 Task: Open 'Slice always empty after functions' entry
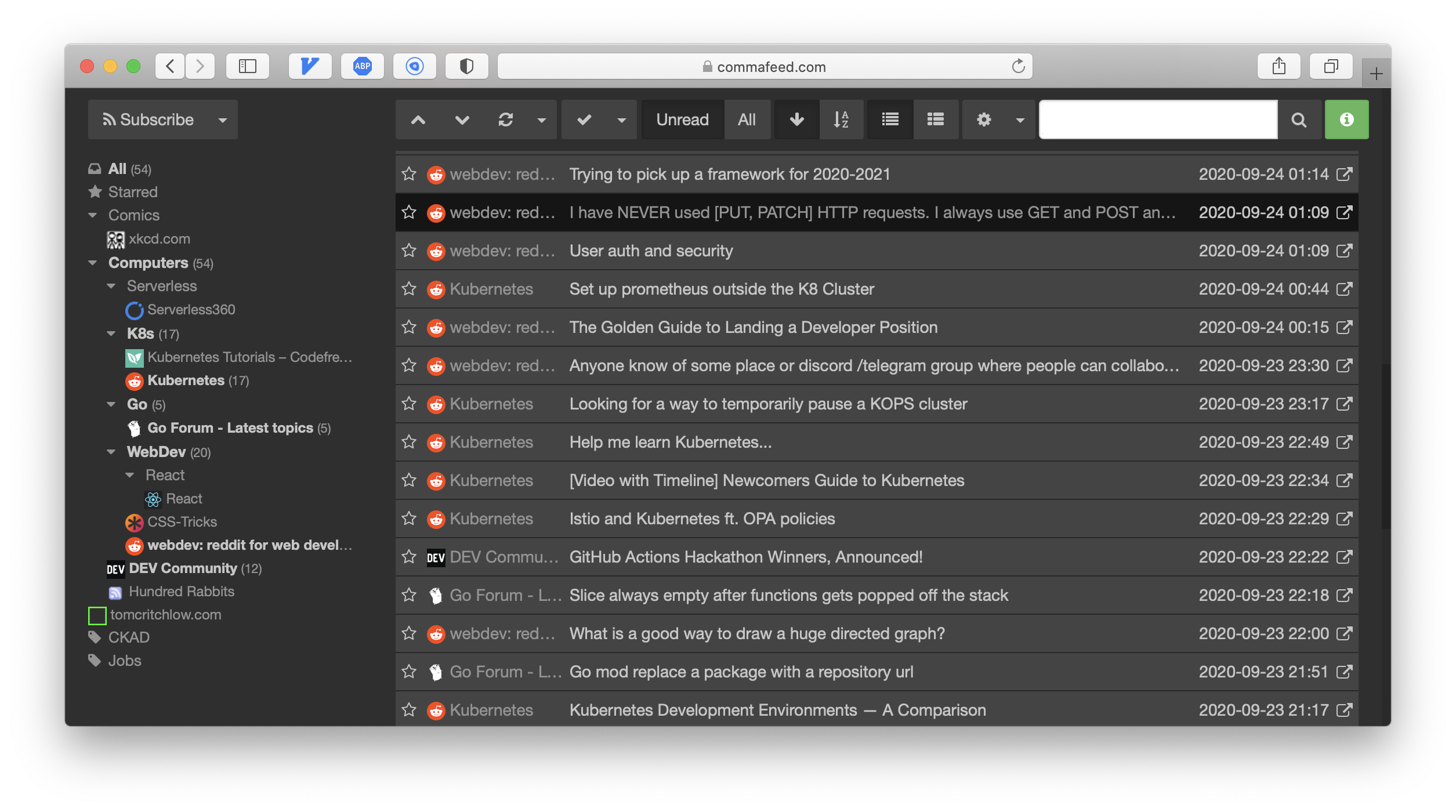[788, 595]
